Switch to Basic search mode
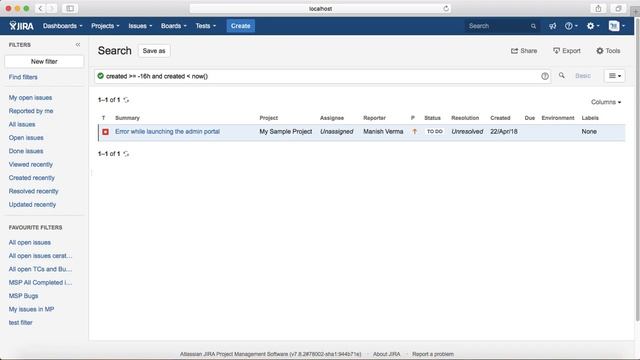This screenshot has height=360, width=640. click(x=582, y=76)
